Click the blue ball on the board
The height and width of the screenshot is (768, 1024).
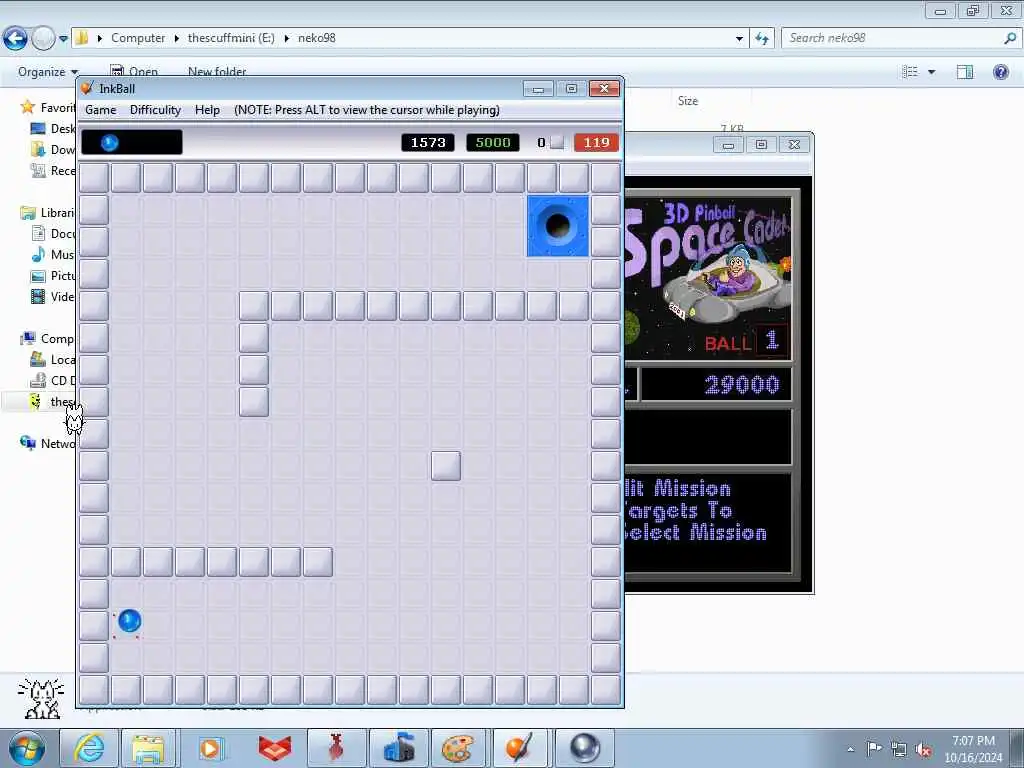pos(129,621)
